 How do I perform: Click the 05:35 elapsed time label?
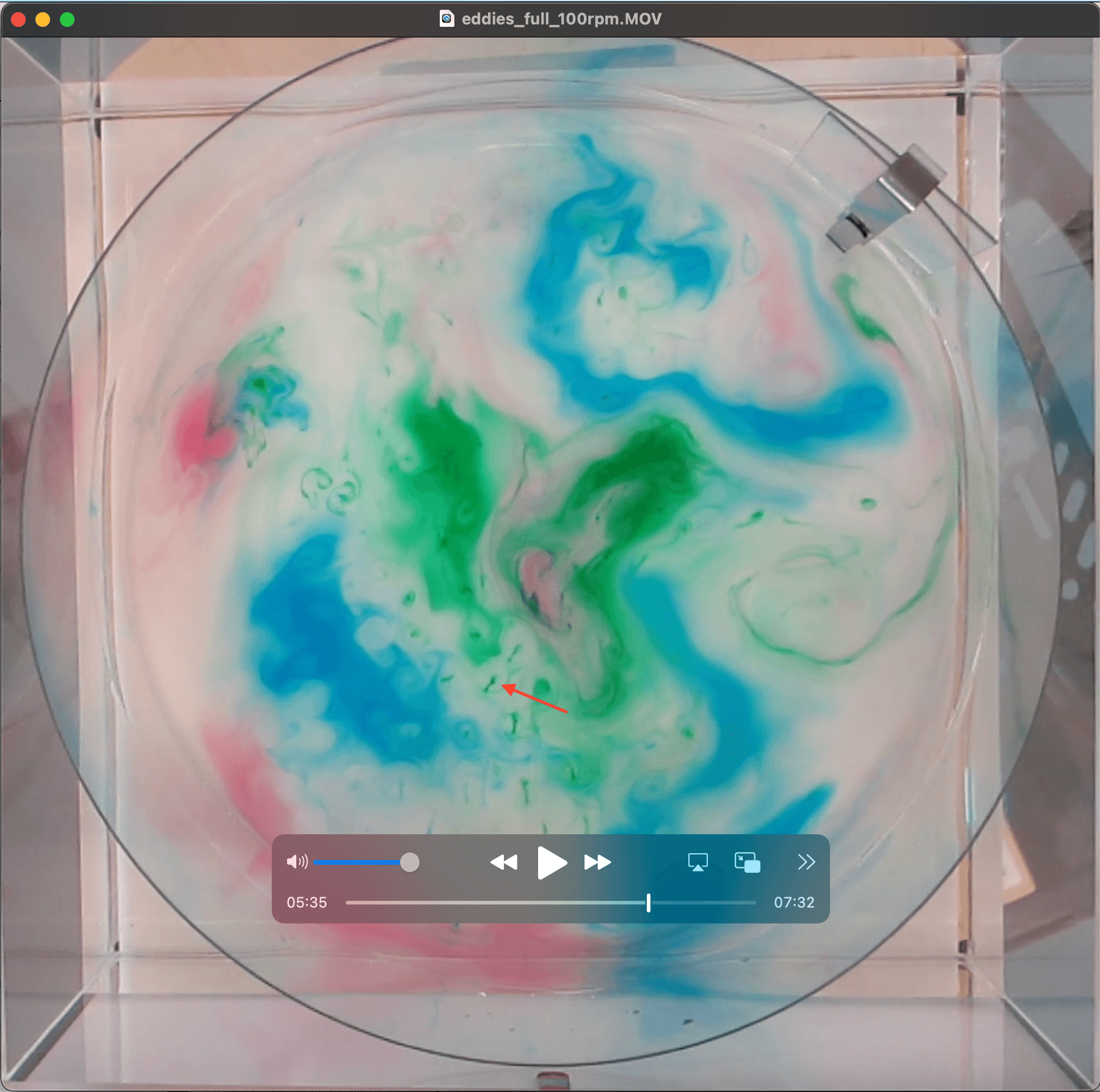[307, 902]
